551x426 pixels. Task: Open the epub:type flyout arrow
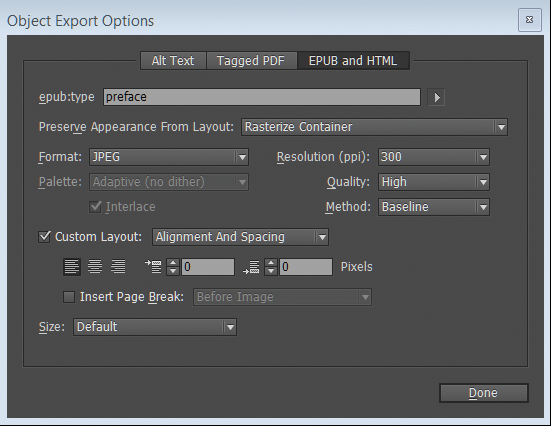click(436, 97)
